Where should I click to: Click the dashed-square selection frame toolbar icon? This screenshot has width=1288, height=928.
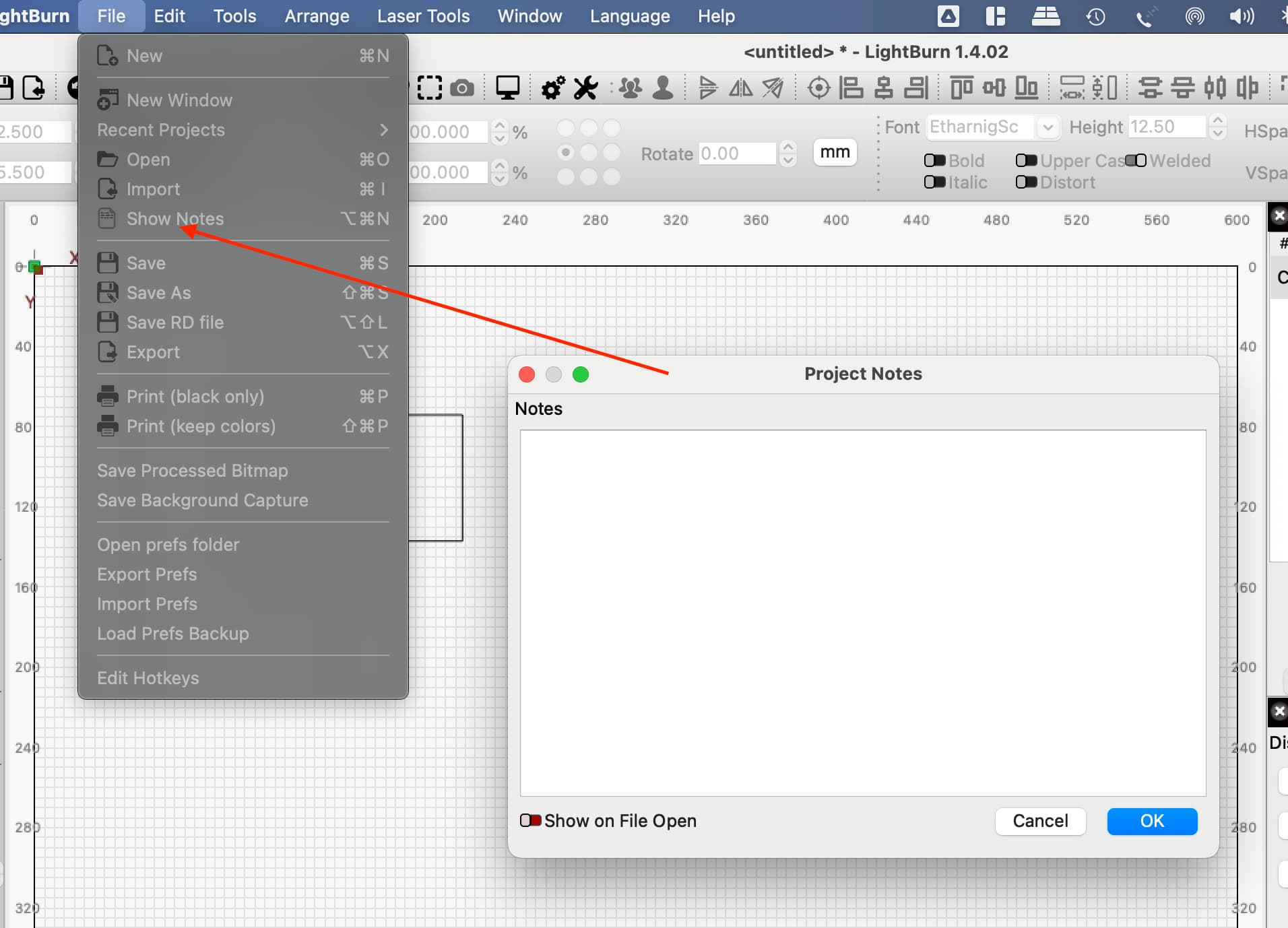(x=430, y=88)
